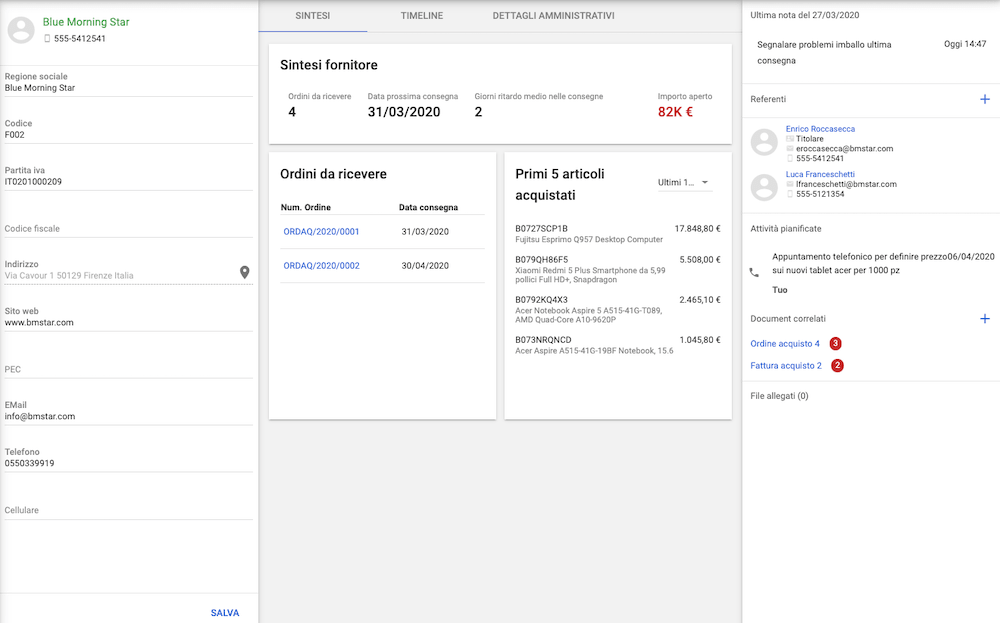This screenshot has height=623, width=1000.
Task: Select article B073NRQNCD Acer Aspire
Action: (617, 345)
